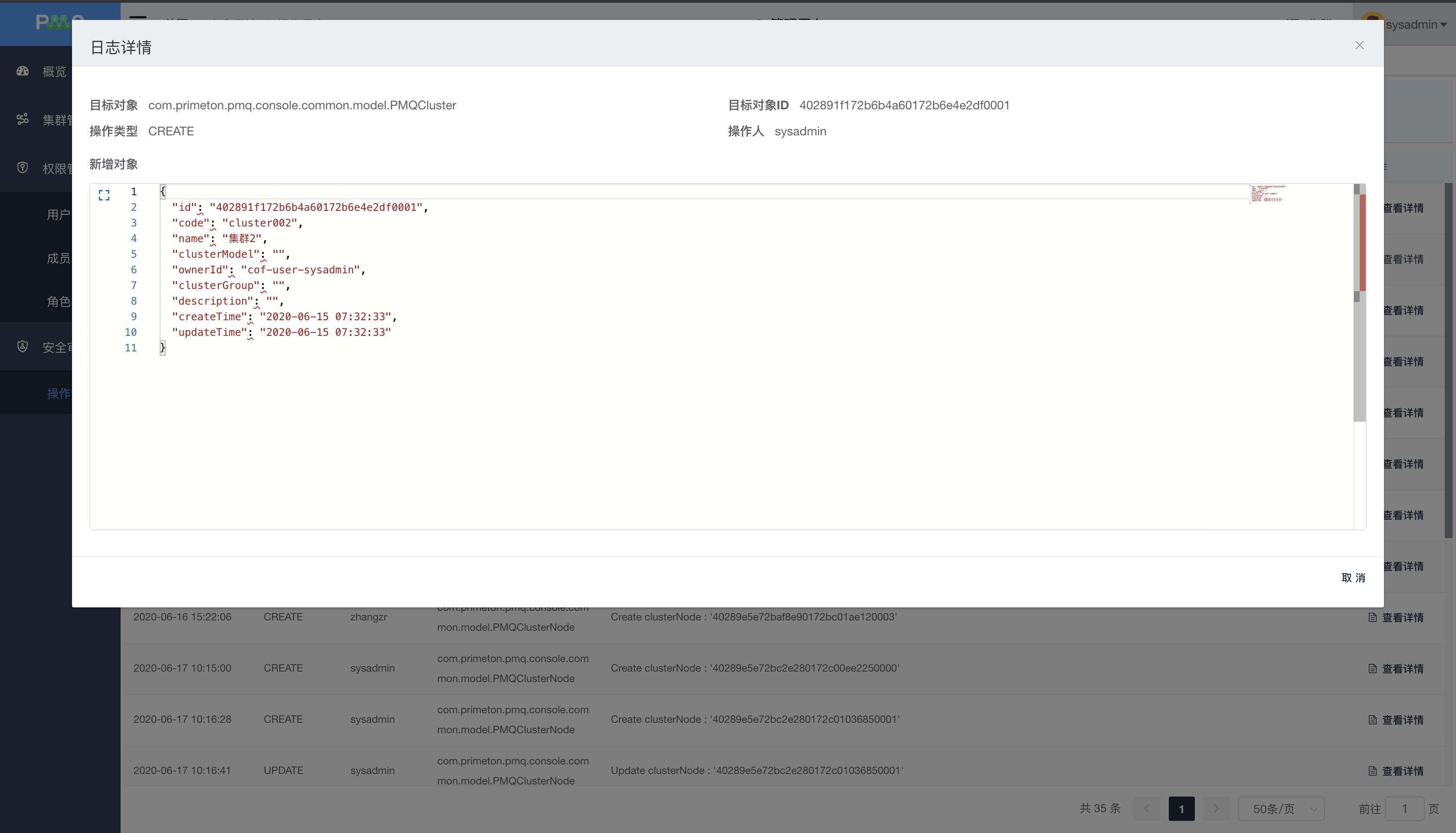This screenshot has width=1456, height=833.
Task: View details for 10:15:00 CREATE log
Action: 1402,668
